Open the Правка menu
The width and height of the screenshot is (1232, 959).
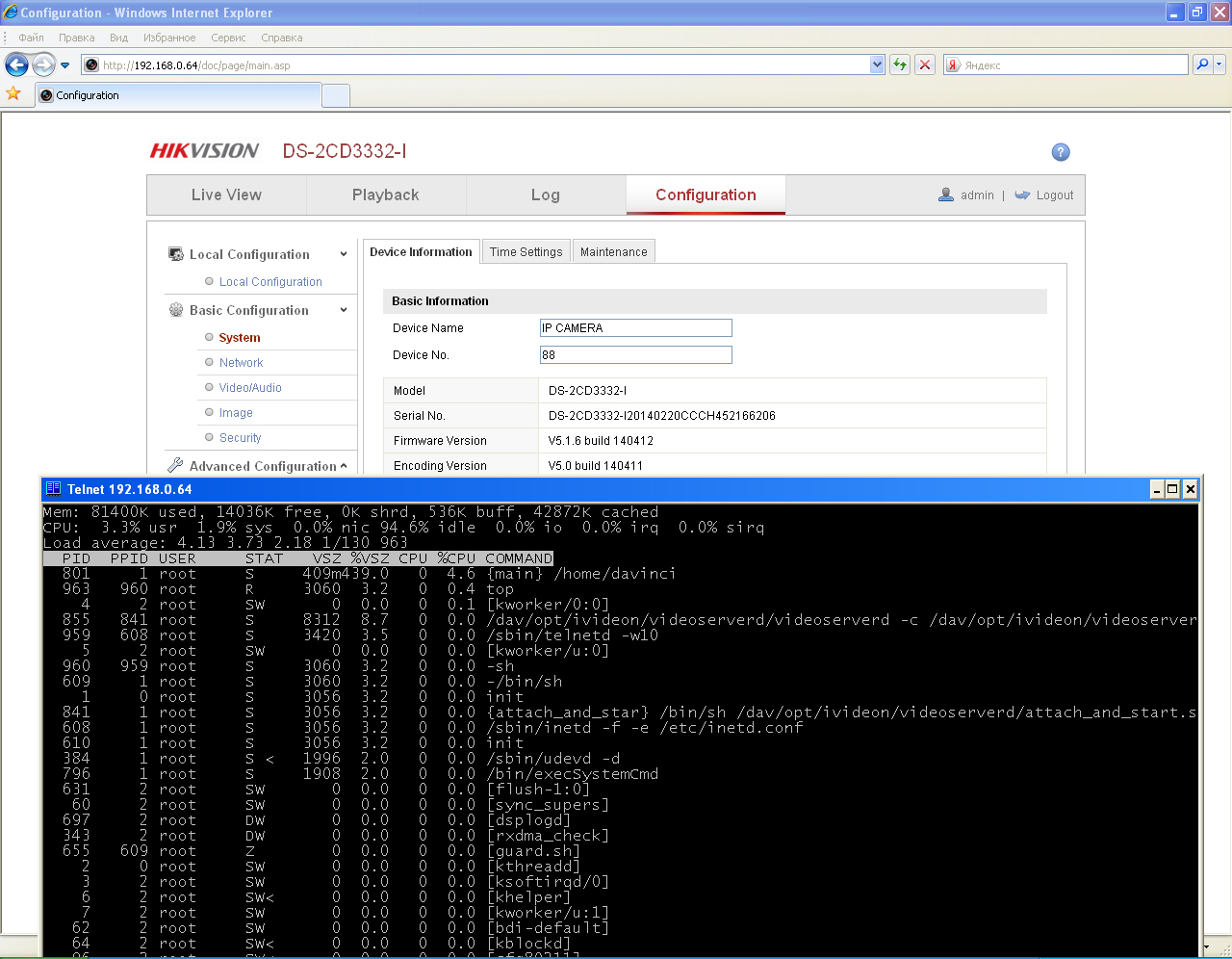tap(76, 38)
